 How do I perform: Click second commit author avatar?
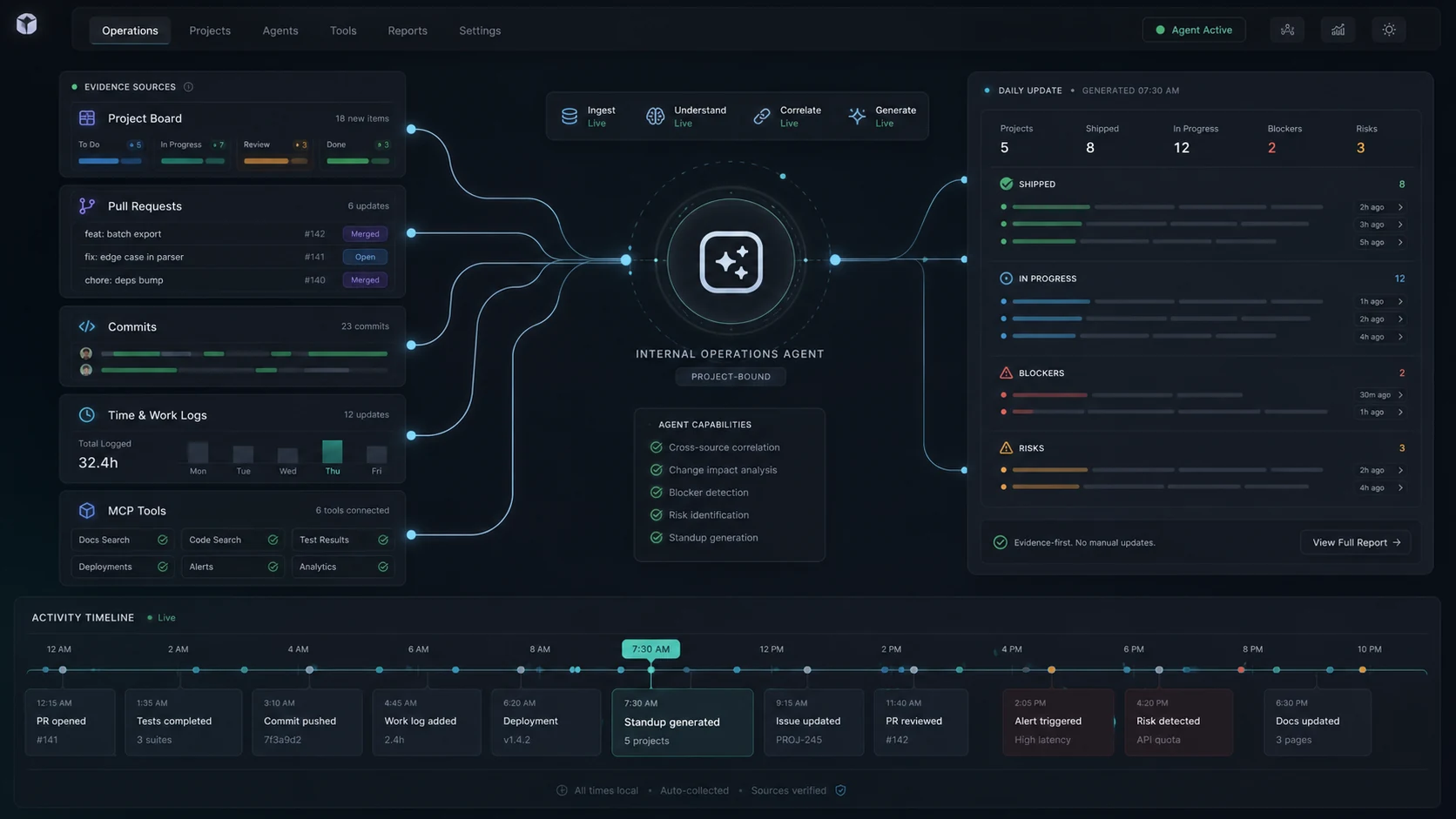point(86,370)
